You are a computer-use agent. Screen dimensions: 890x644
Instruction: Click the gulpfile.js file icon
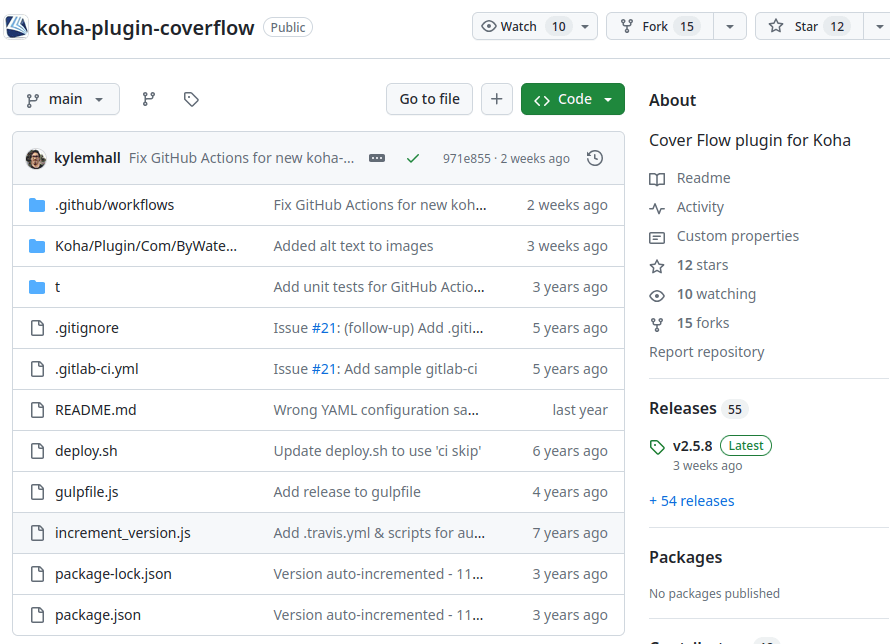37,492
